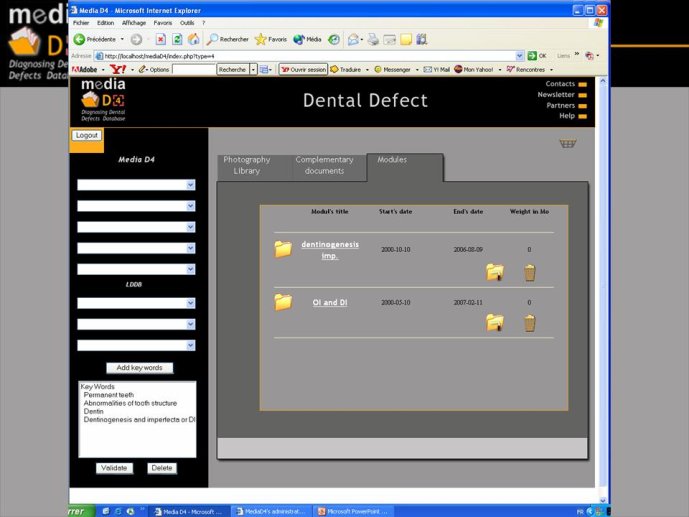
Task: Open the Edition menu
Action: [x=105, y=23]
